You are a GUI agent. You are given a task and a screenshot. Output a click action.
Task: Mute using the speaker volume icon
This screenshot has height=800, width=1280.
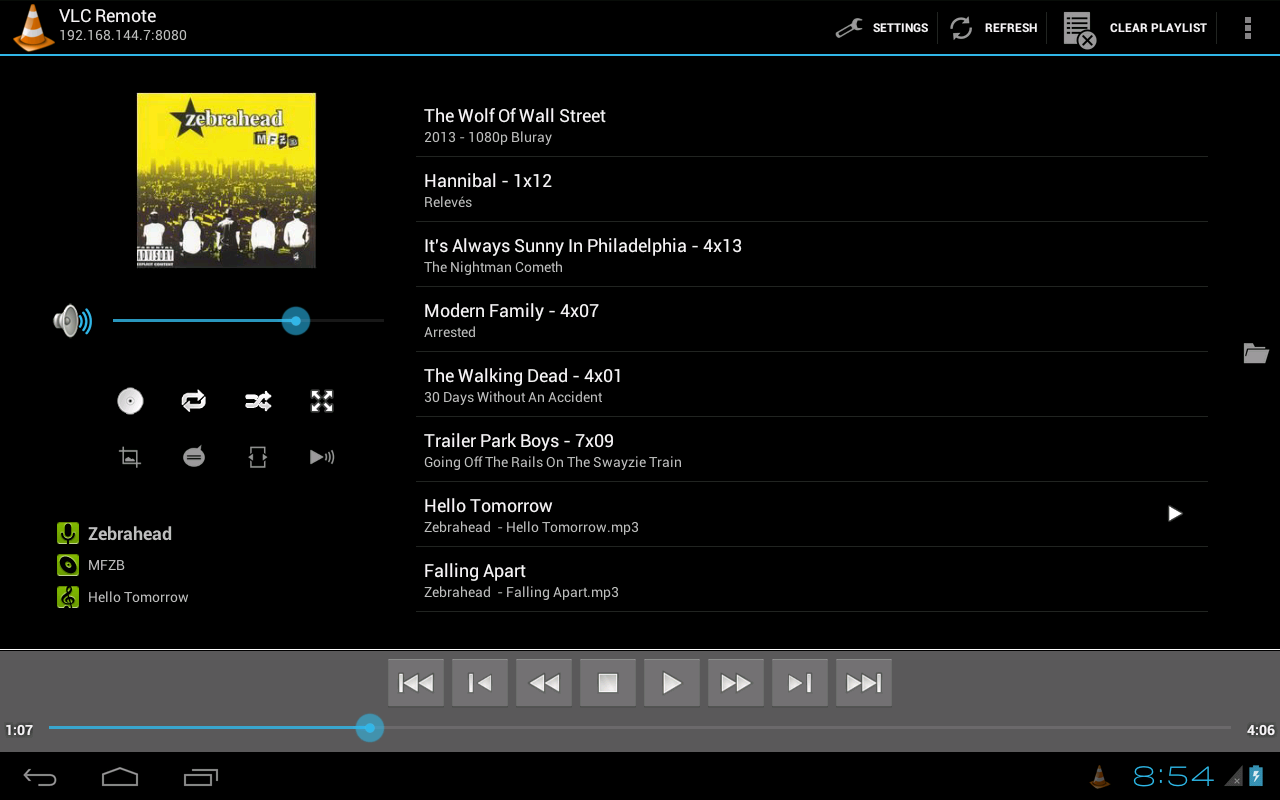pos(72,321)
